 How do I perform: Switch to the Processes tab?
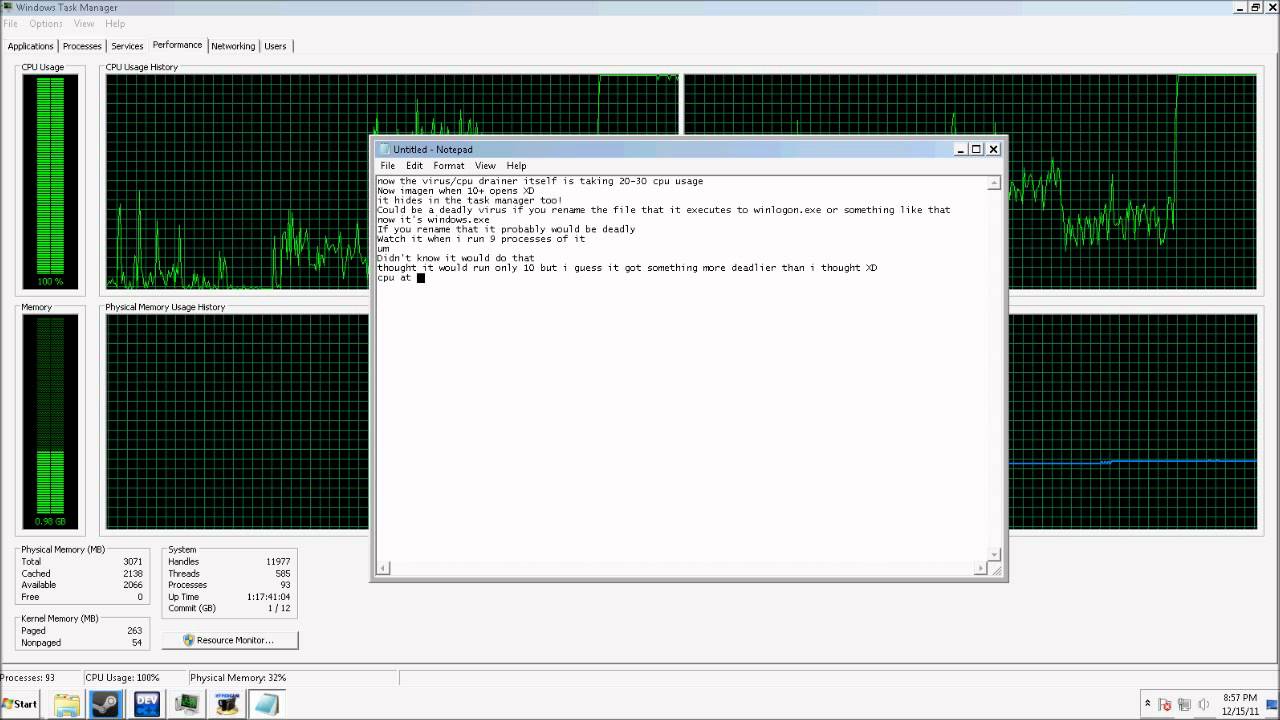click(82, 46)
